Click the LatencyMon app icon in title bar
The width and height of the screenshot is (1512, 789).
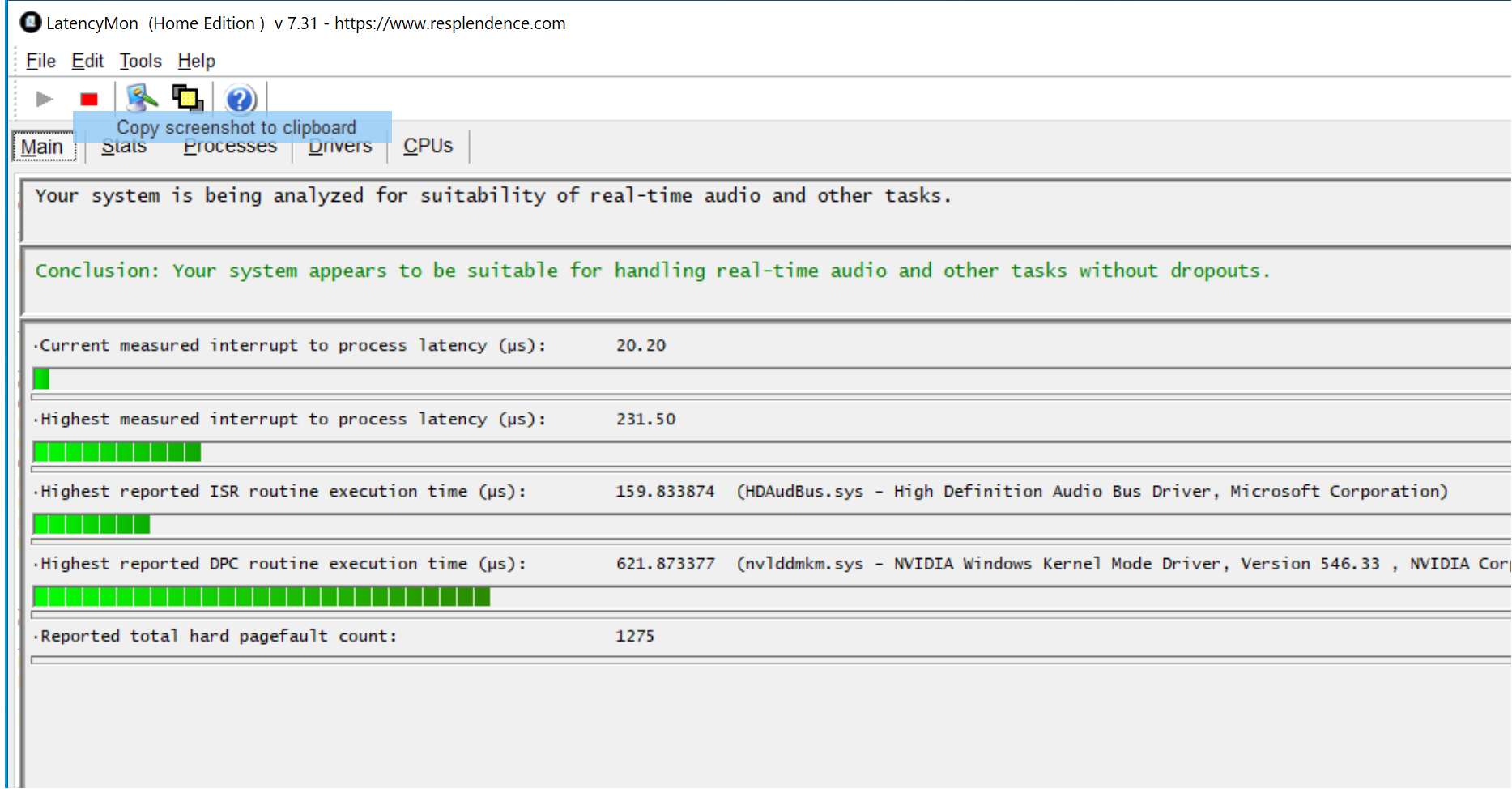pos(30,23)
